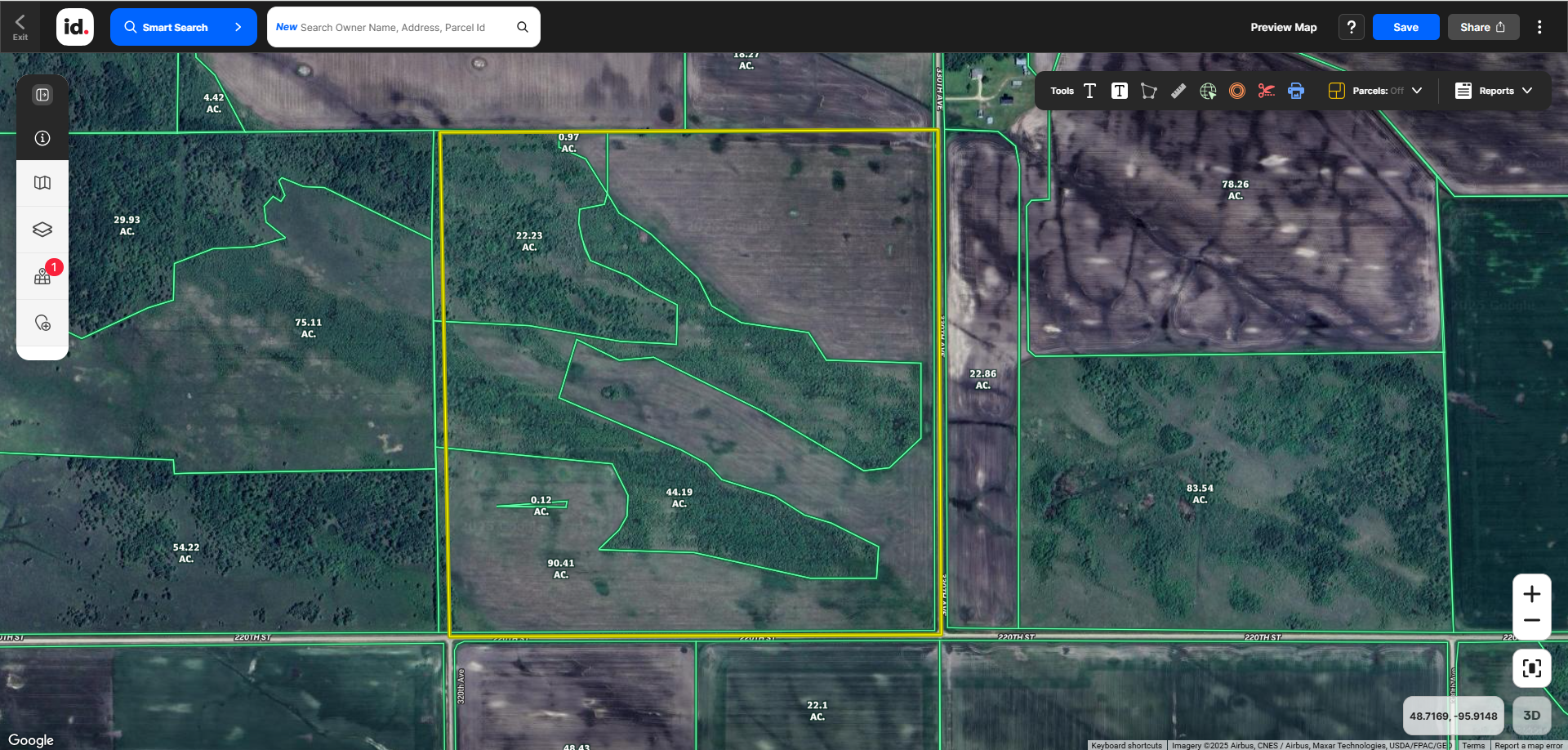Toggle fullscreen map frame button
1568x750 pixels.
click(x=1531, y=668)
